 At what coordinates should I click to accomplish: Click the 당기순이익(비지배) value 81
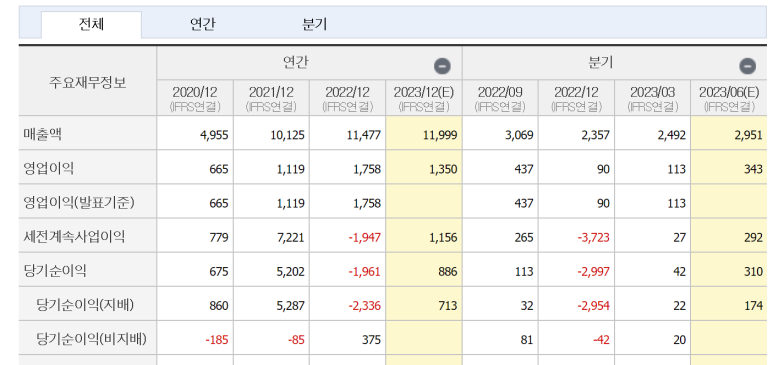(x=527, y=340)
